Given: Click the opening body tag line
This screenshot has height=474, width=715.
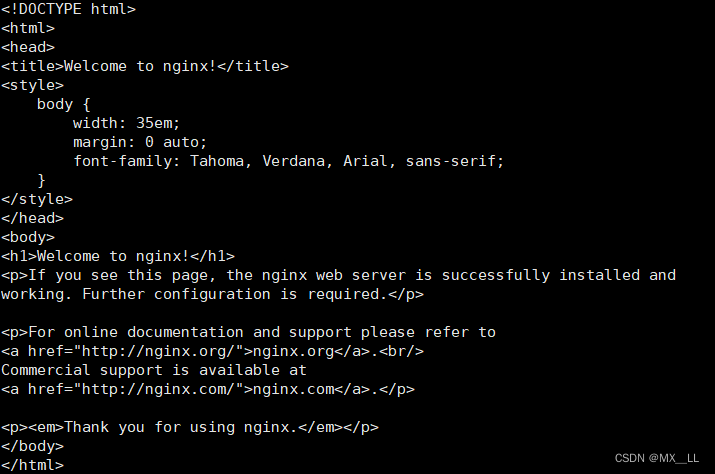Looking at the screenshot, I should point(28,237).
